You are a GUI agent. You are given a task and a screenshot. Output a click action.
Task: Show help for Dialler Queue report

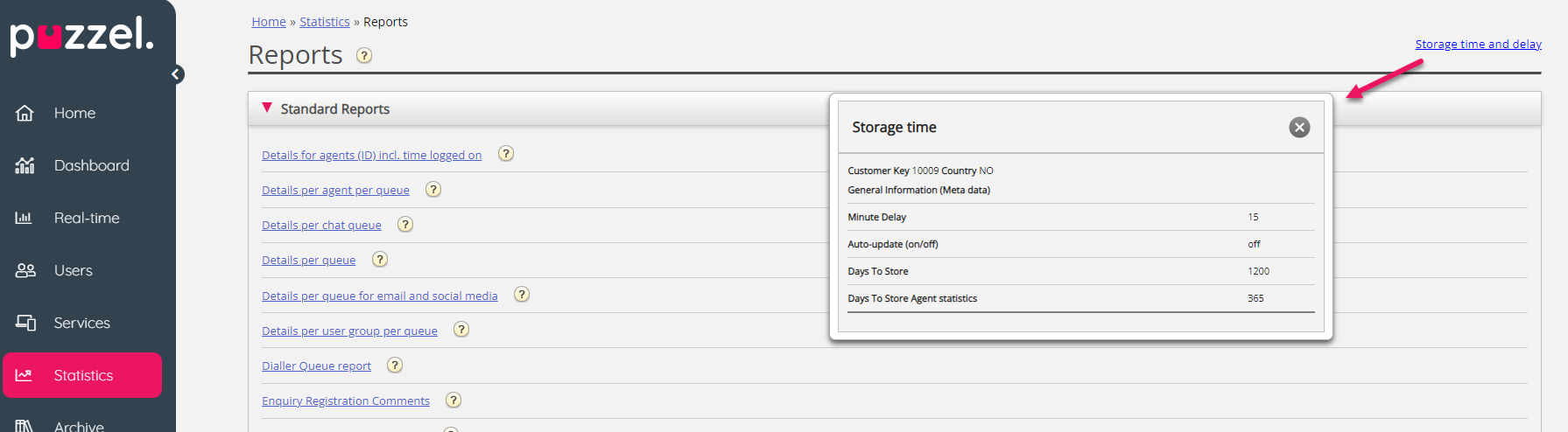coord(395,366)
